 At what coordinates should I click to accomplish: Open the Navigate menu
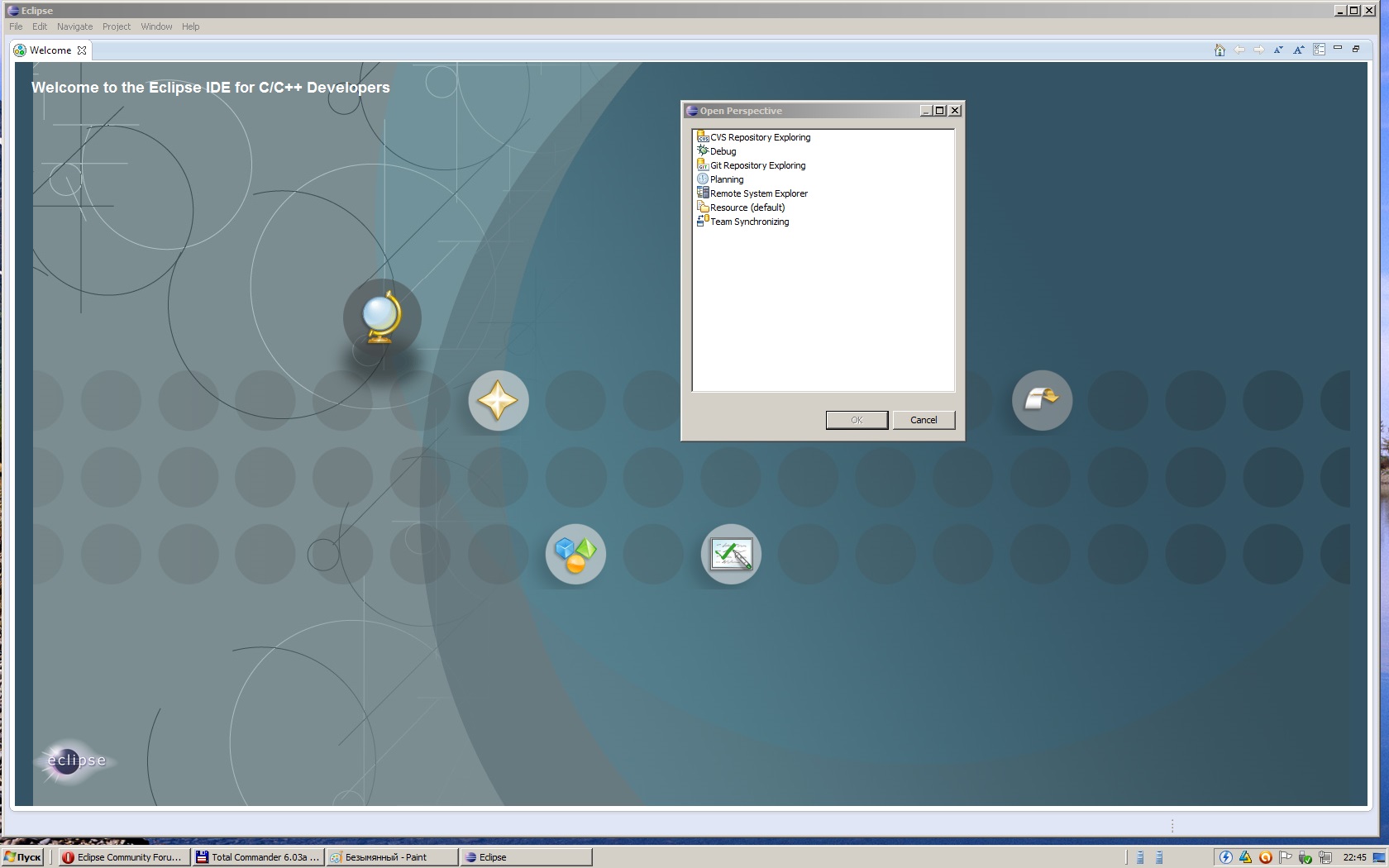[x=75, y=26]
